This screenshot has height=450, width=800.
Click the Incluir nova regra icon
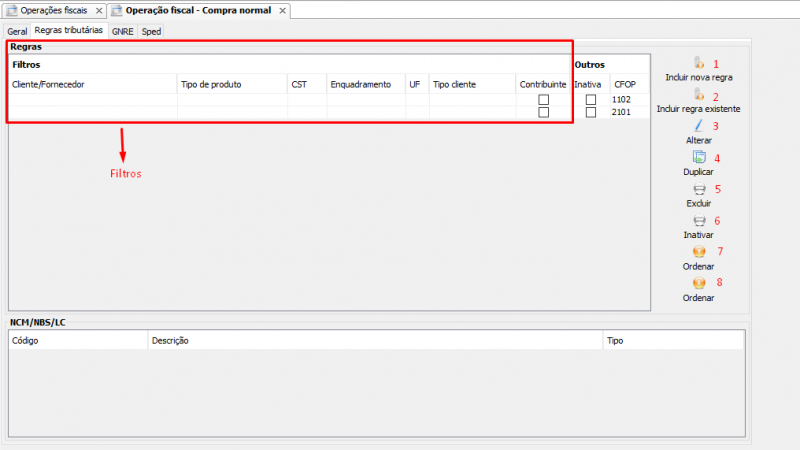point(699,63)
